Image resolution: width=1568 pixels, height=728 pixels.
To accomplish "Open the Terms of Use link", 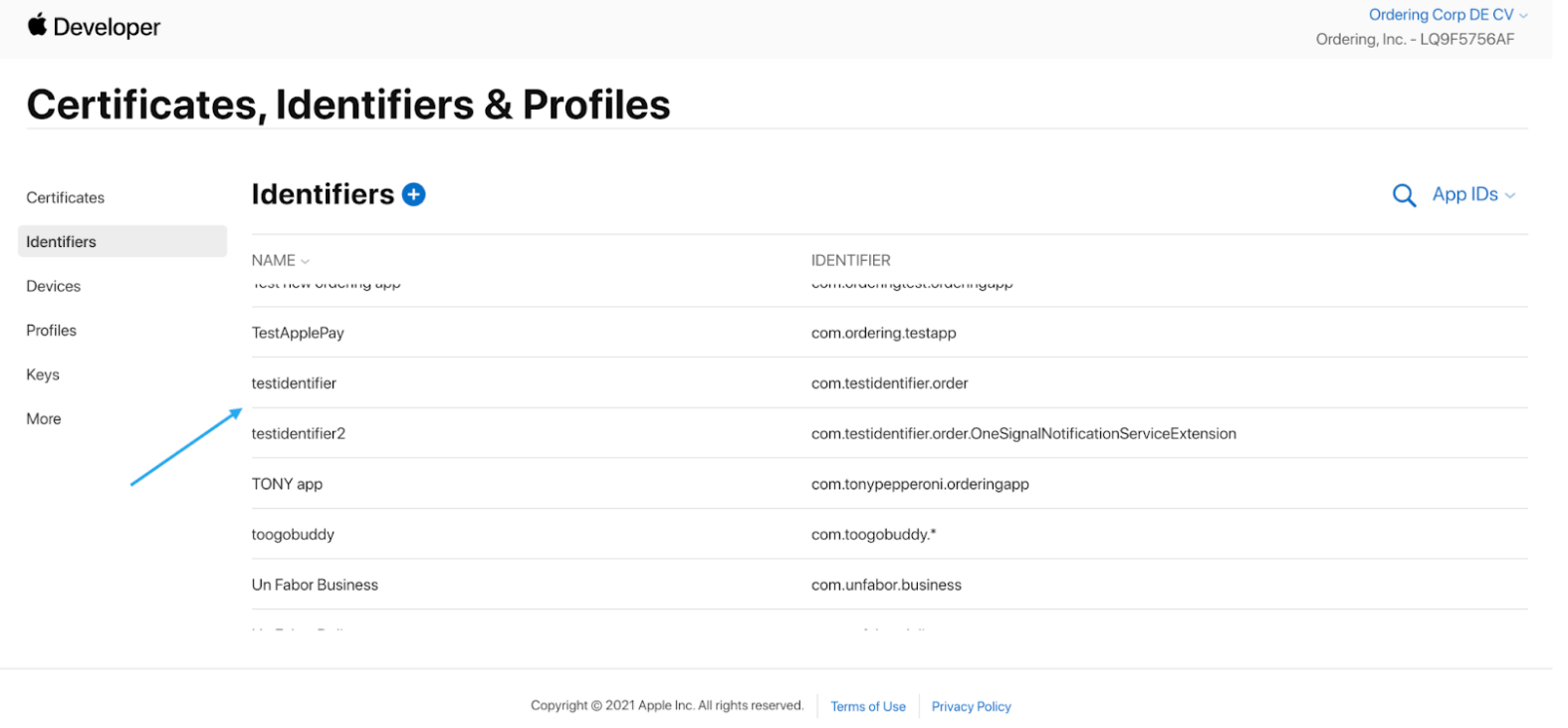I will 868,706.
